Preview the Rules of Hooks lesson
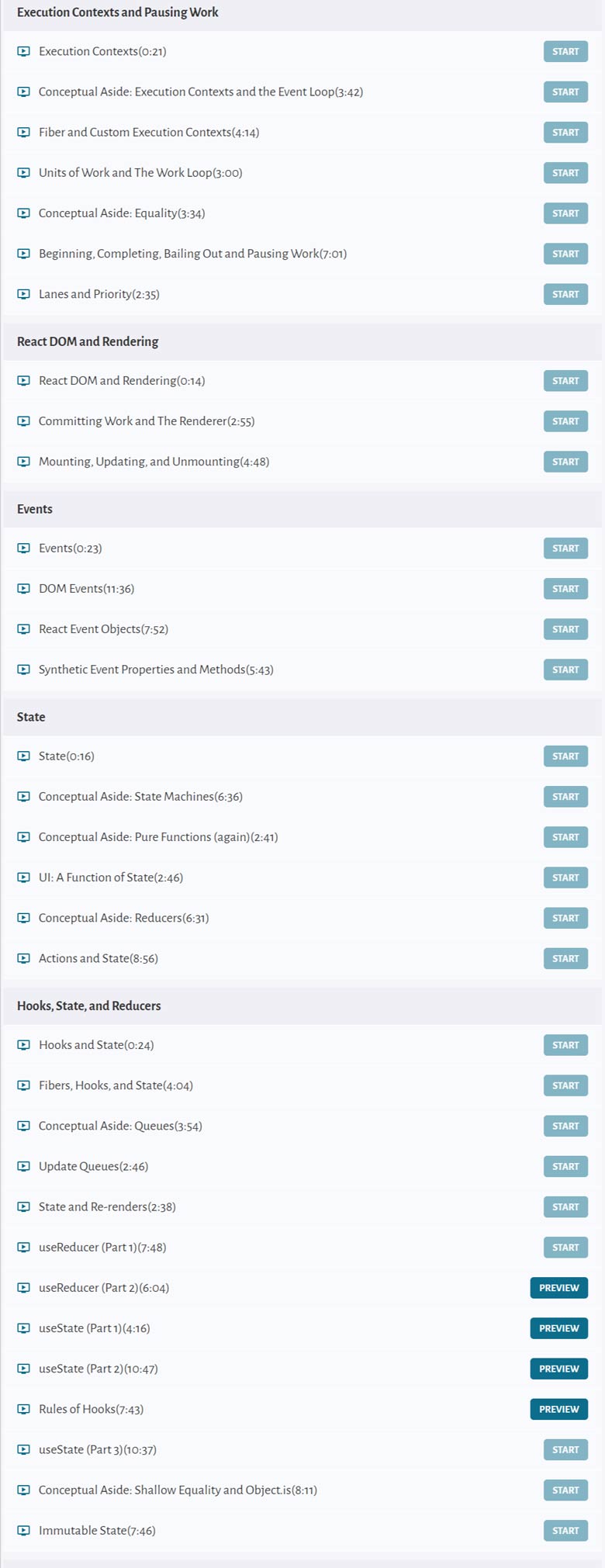 pos(559,1409)
